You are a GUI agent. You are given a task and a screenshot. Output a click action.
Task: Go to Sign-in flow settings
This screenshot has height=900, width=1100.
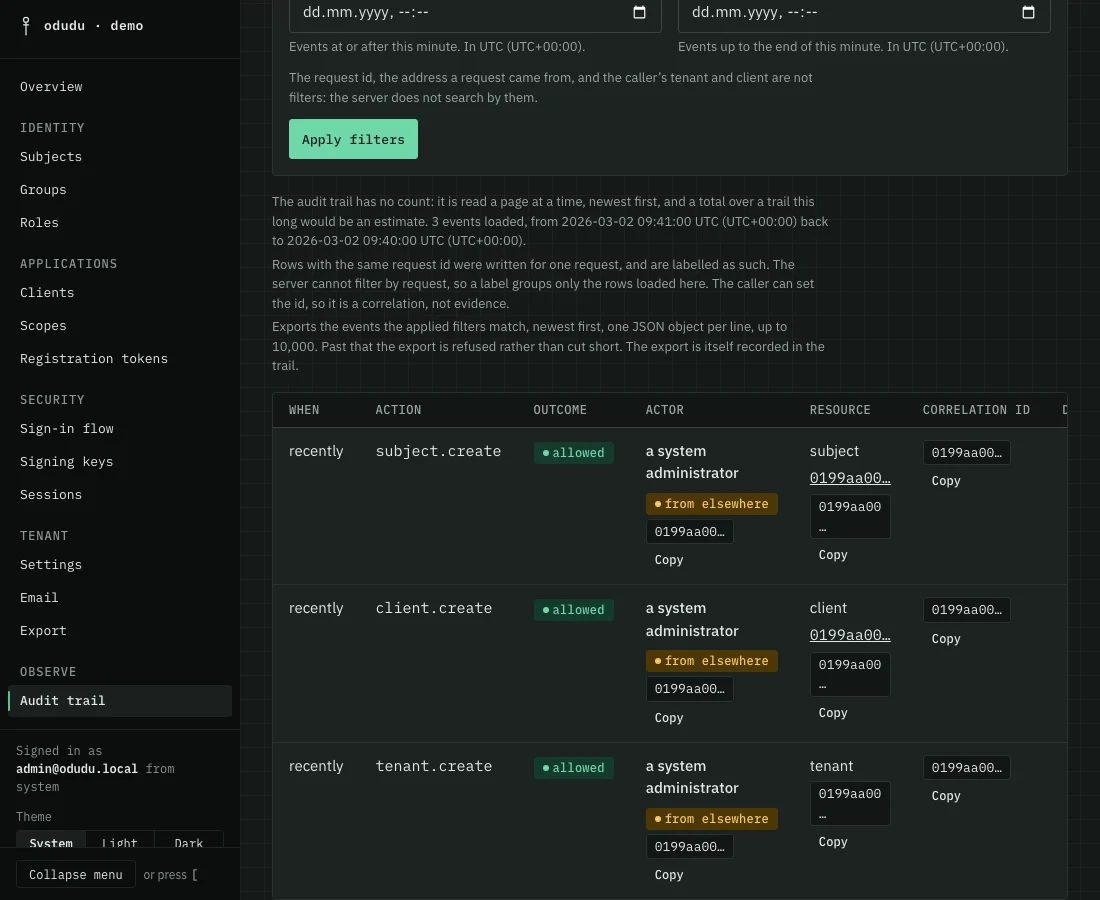click(120, 429)
